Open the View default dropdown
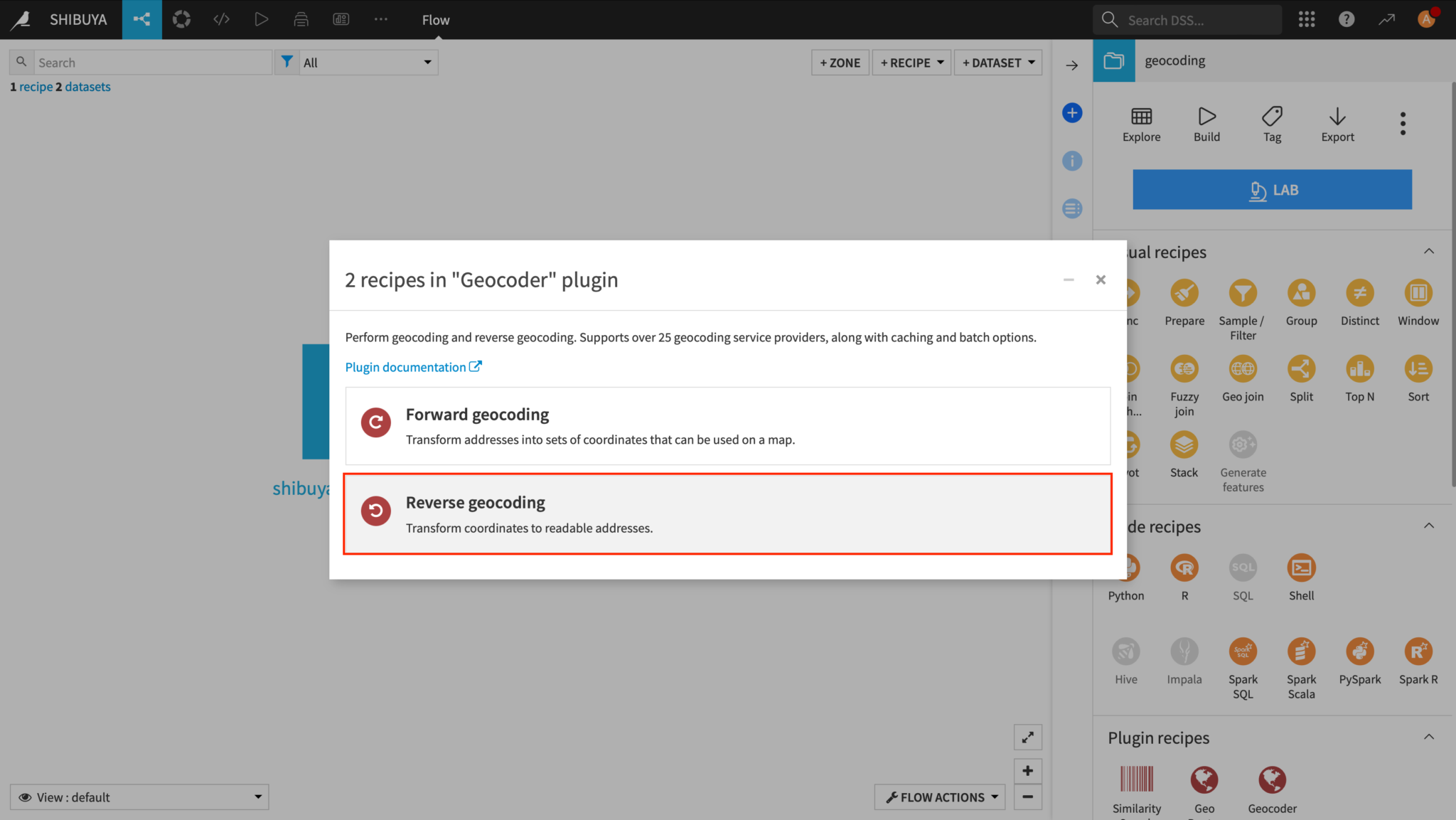The height and width of the screenshot is (820, 1456). click(139, 797)
